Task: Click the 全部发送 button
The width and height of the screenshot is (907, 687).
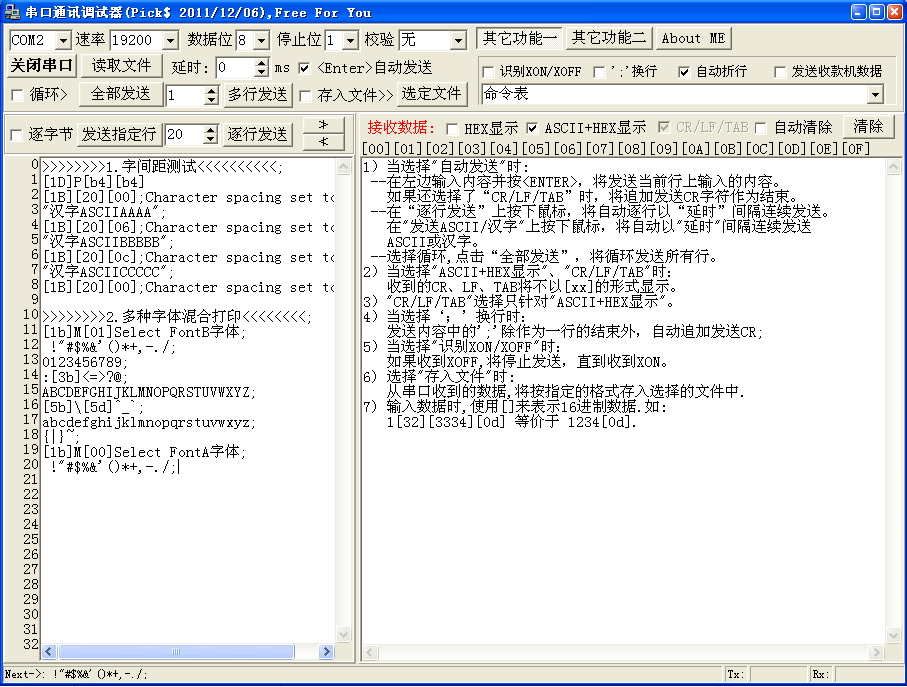Action: 120,94
